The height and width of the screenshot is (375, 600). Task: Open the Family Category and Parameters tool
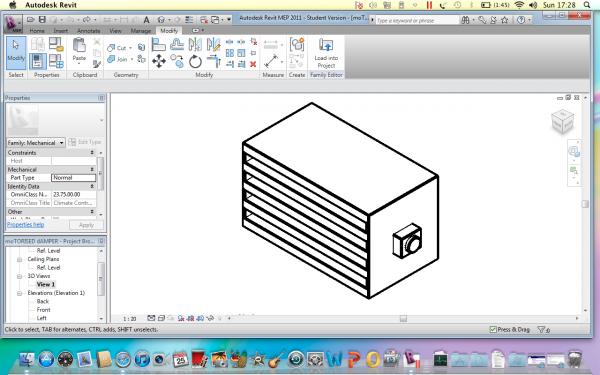click(56, 44)
